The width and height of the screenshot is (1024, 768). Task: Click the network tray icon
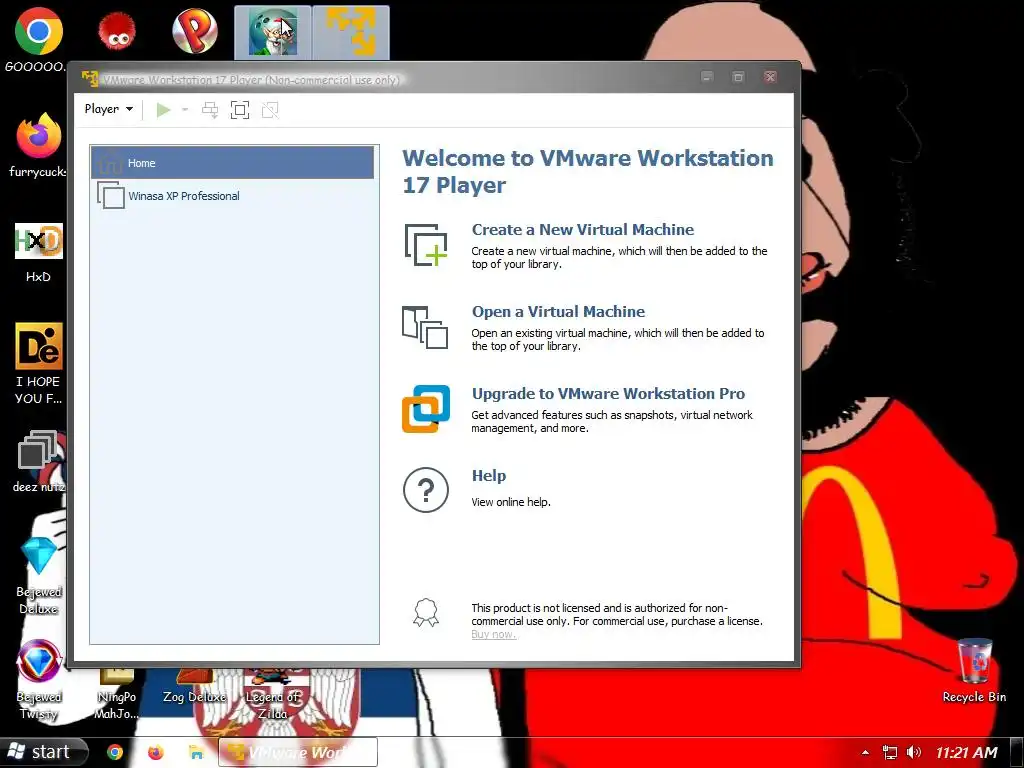889,752
